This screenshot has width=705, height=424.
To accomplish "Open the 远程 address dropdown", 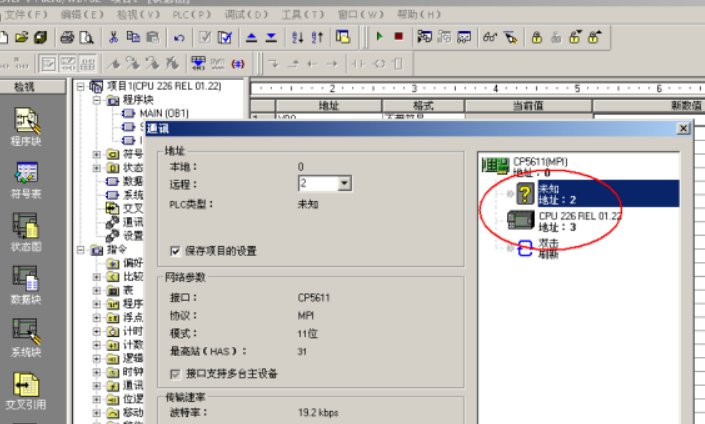I will coord(344,183).
